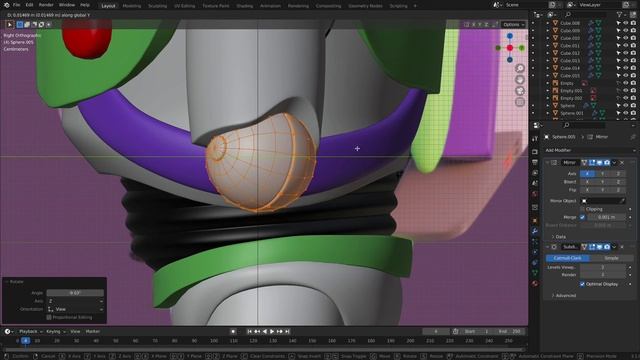Hide Empty.001 with its eye icon
640x360 pixels.
click(x=625, y=91)
